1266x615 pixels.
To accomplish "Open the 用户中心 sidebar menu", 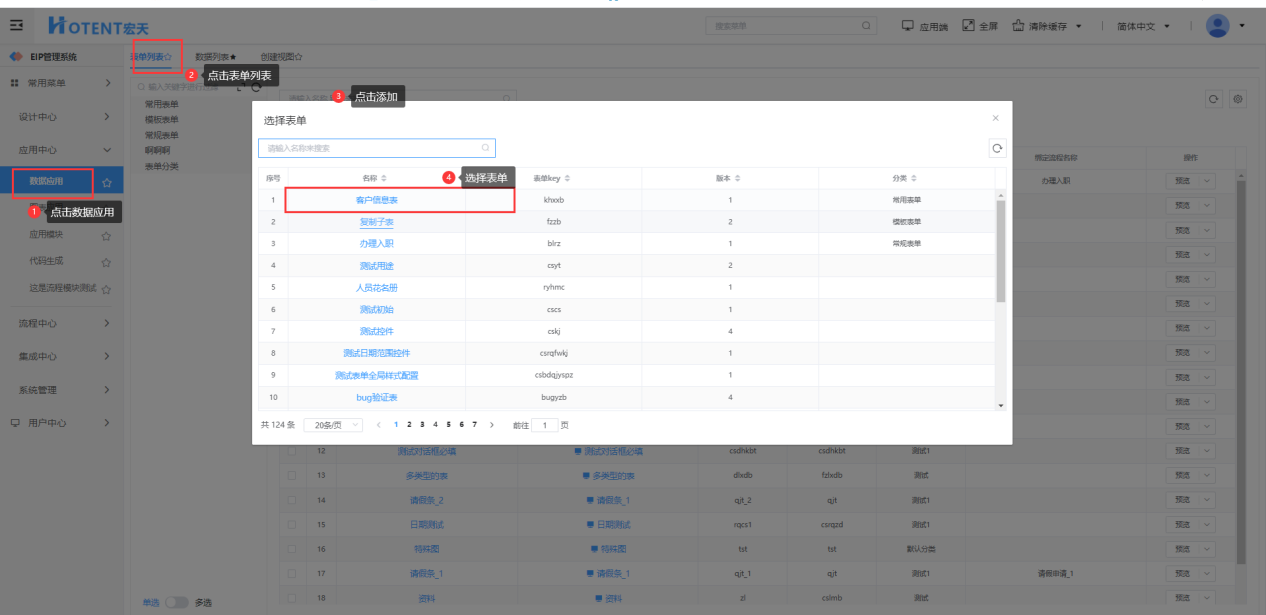I will point(60,423).
